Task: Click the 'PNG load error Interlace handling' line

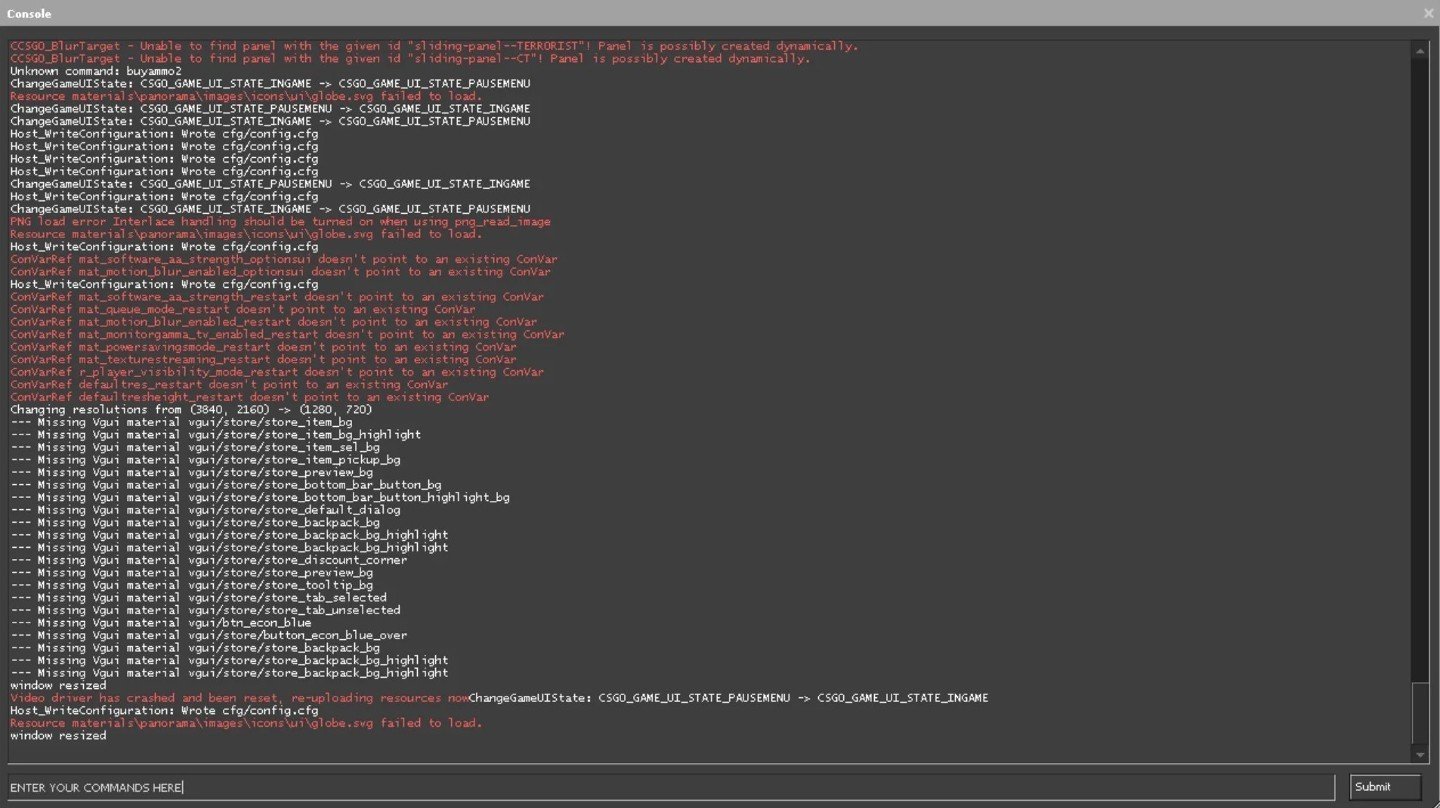Action: coord(280,222)
